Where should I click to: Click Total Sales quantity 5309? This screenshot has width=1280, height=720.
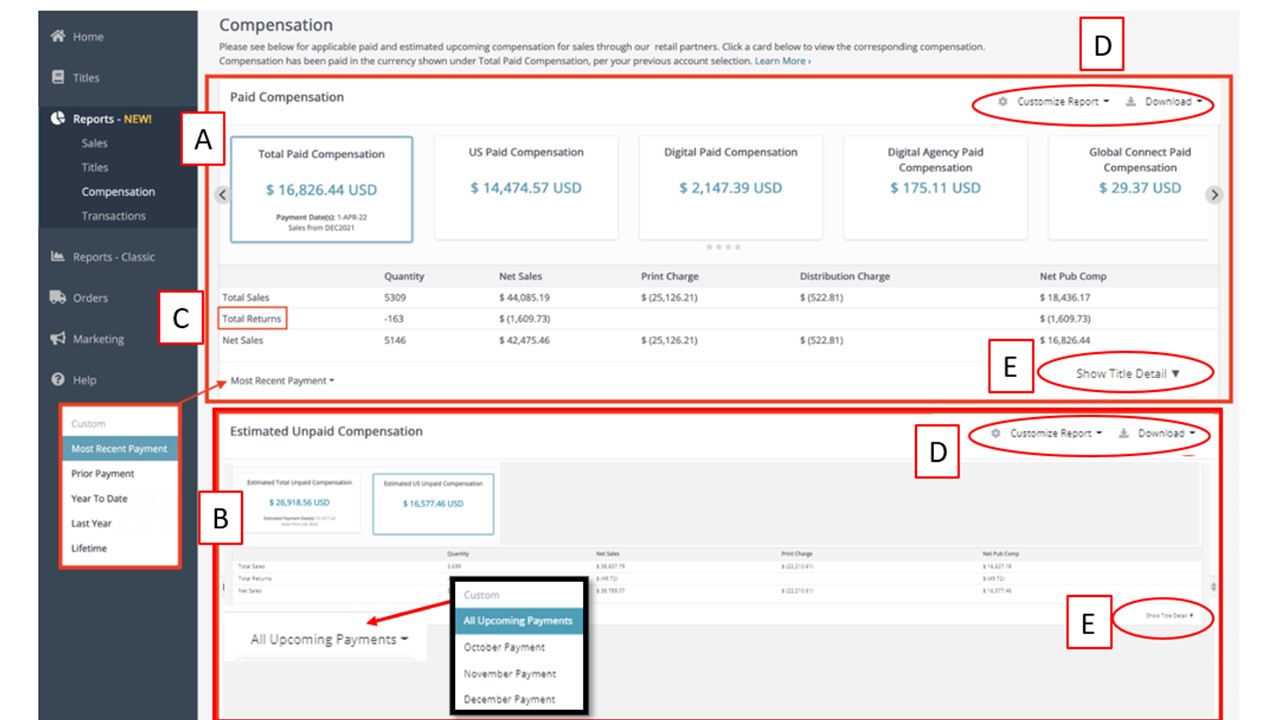click(395, 297)
